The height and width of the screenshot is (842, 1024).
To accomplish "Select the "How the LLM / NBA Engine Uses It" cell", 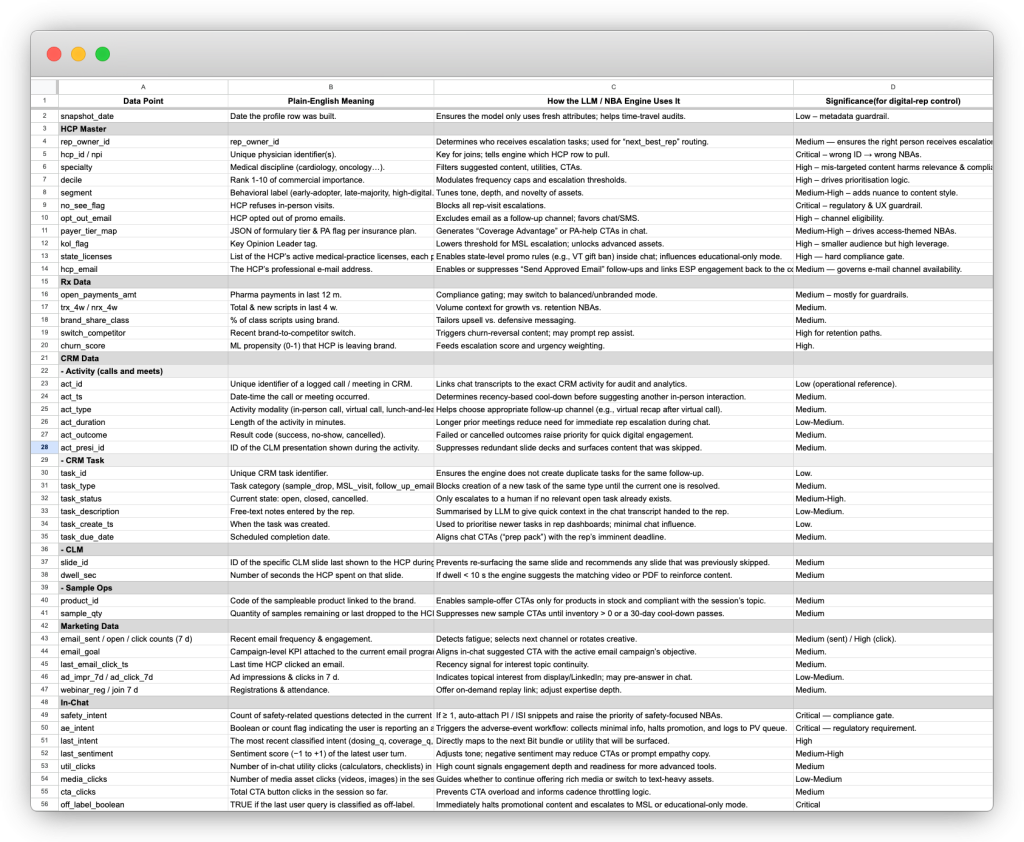I will click(x=613, y=101).
